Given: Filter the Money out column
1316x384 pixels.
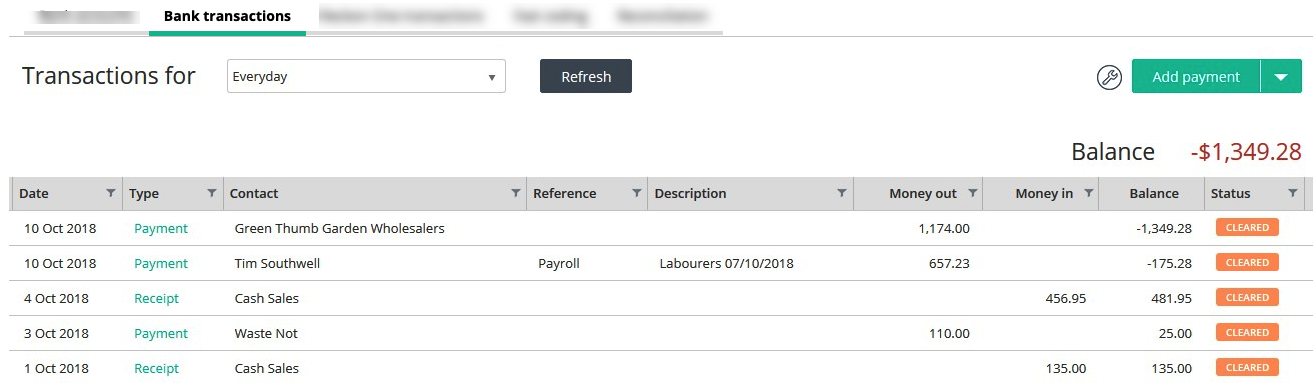Looking at the screenshot, I should pos(972,193).
